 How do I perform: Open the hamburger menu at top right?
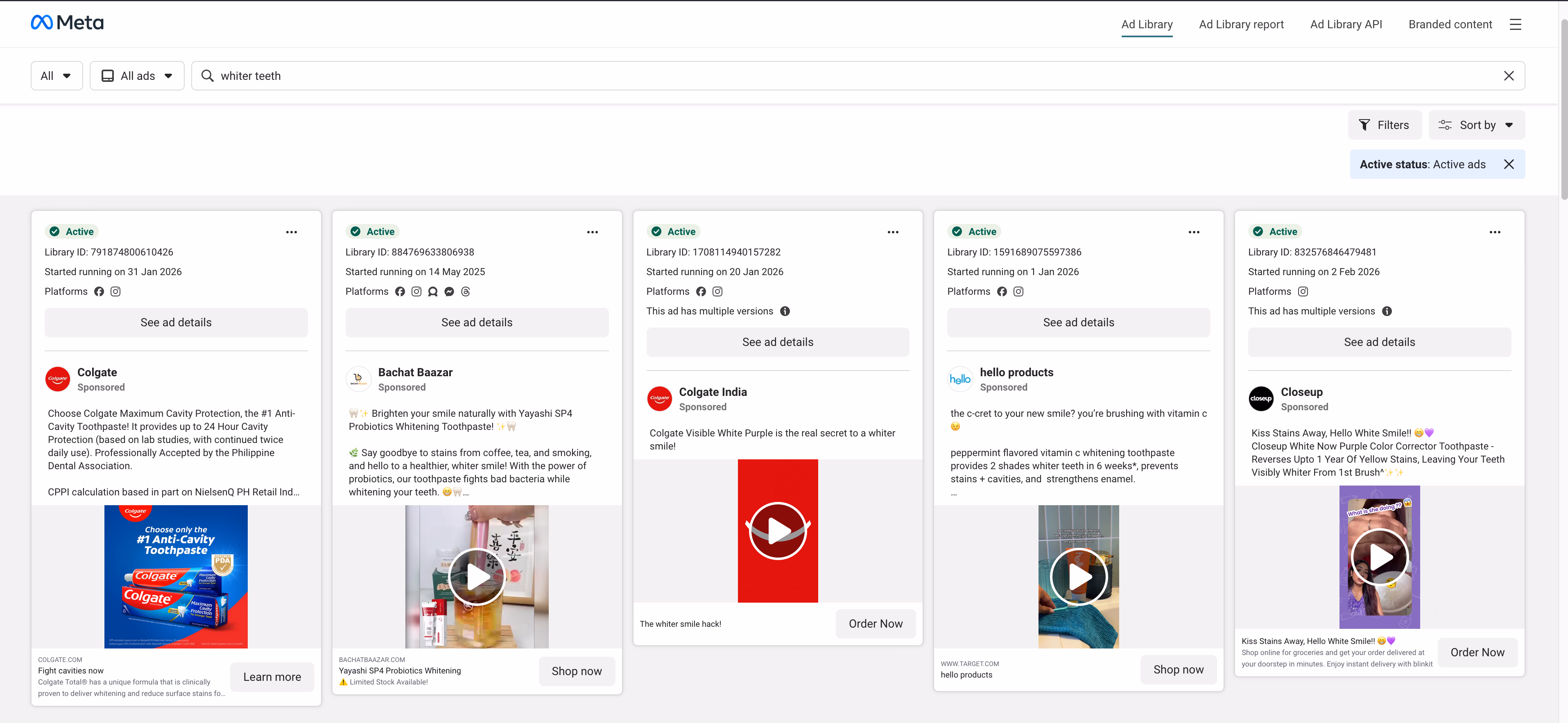[x=1516, y=24]
